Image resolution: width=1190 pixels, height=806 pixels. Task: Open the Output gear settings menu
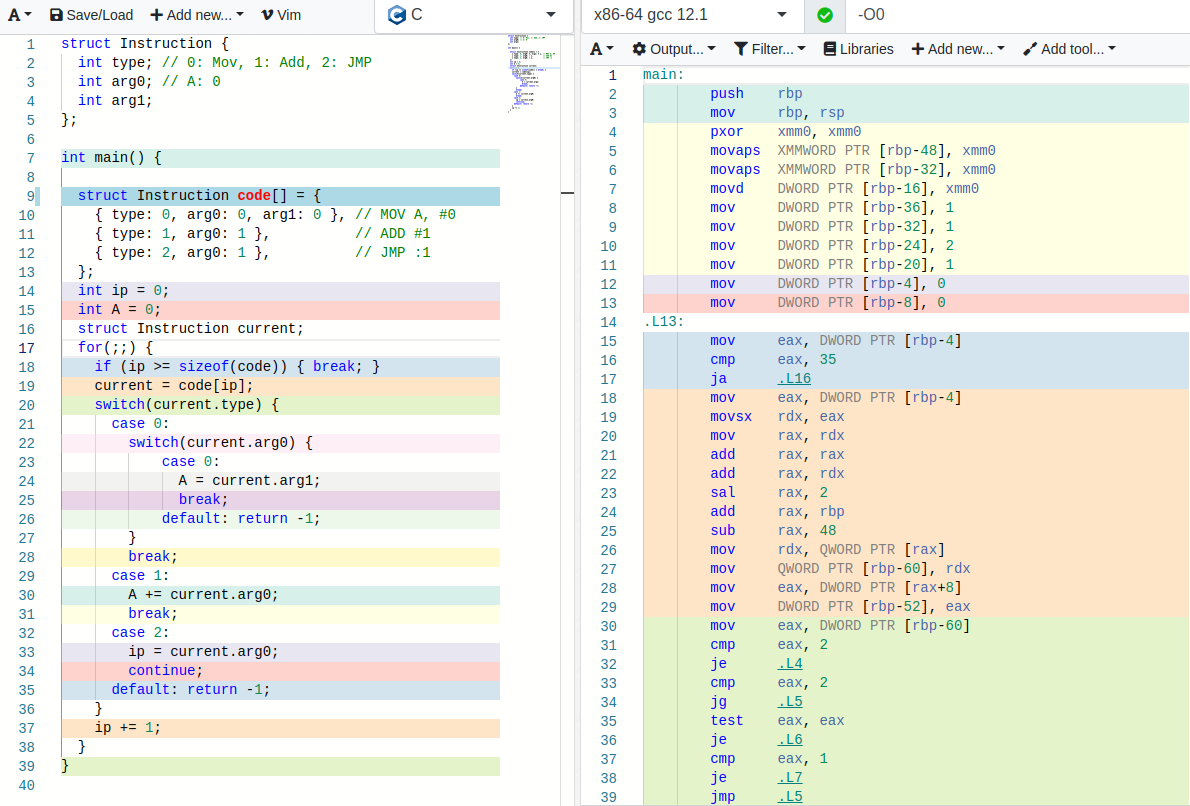point(673,49)
